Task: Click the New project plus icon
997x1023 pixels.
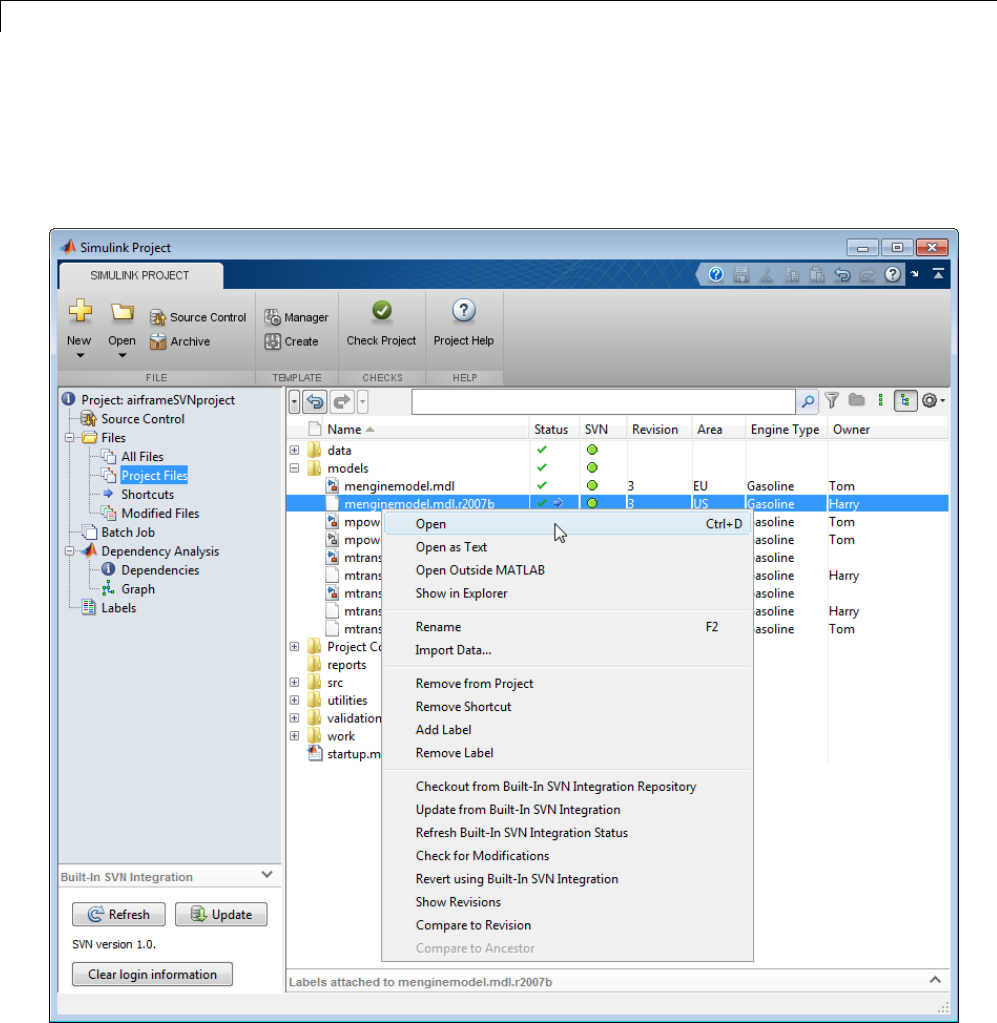Action: coord(80,311)
